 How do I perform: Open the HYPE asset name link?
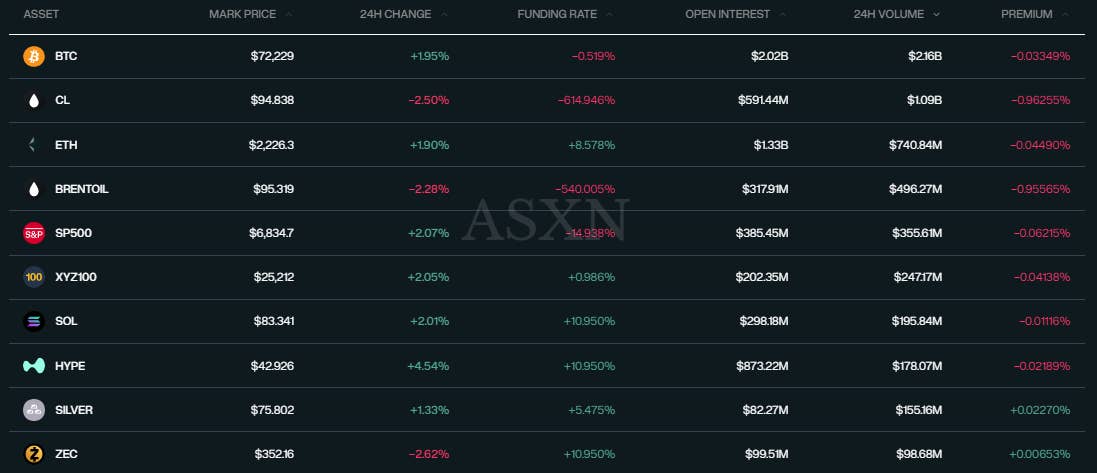pyautogui.click(x=70, y=366)
